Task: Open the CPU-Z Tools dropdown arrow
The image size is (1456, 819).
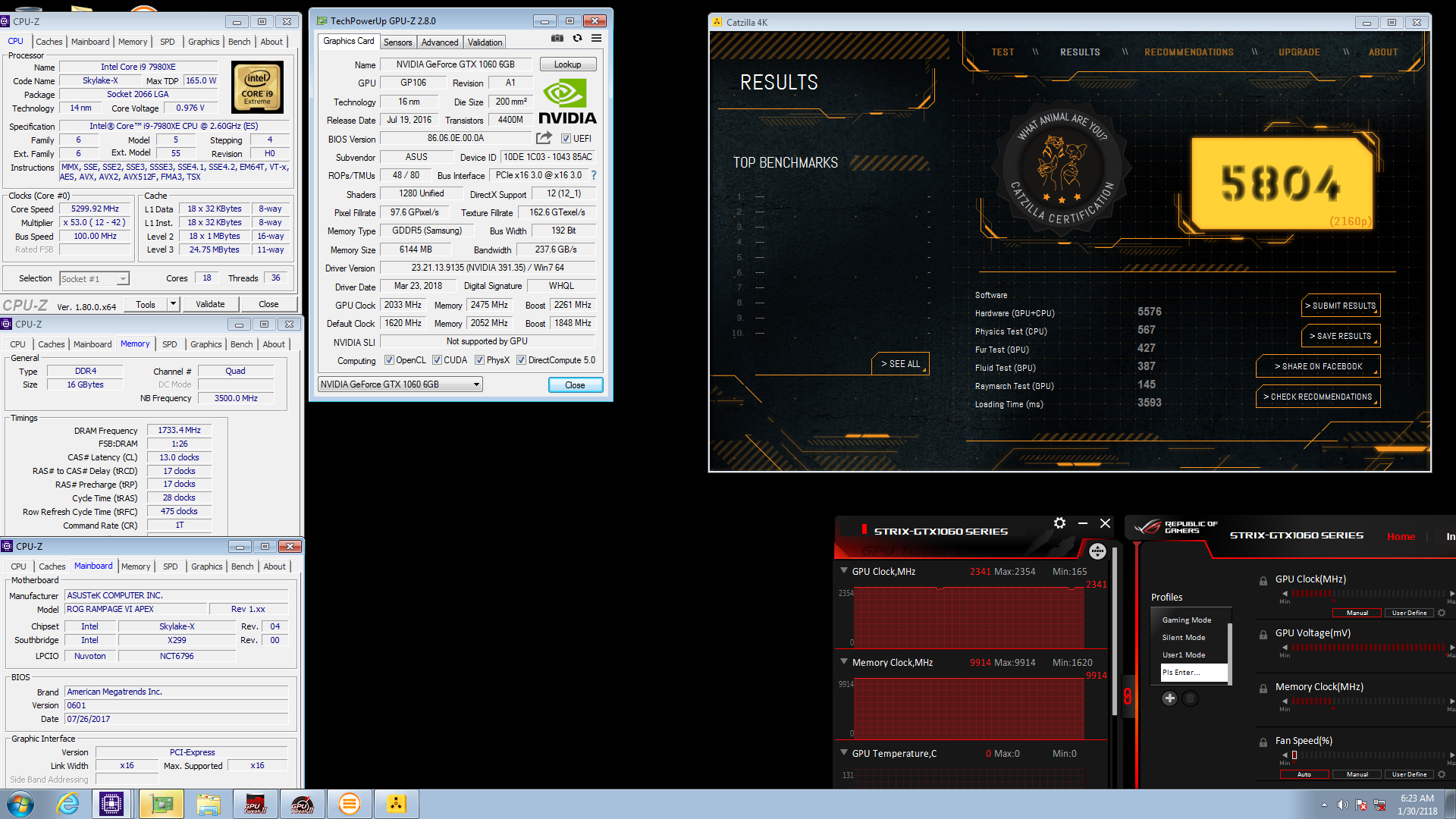Action: [173, 304]
